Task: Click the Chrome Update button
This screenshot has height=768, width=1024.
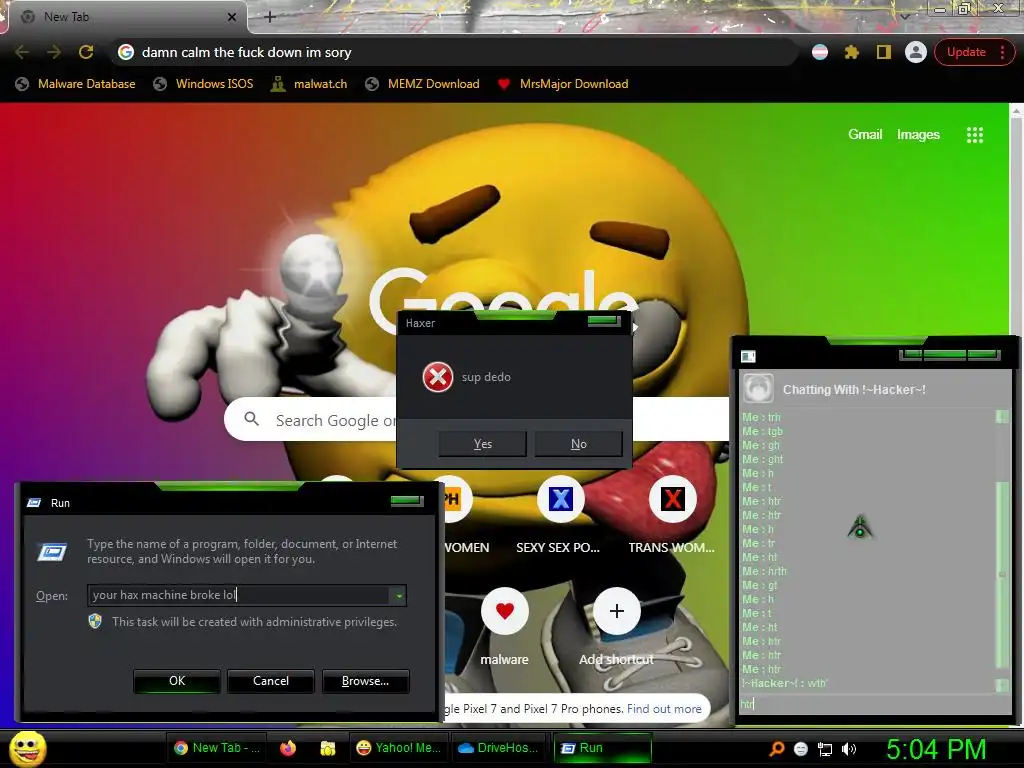Action: tap(966, 52)
